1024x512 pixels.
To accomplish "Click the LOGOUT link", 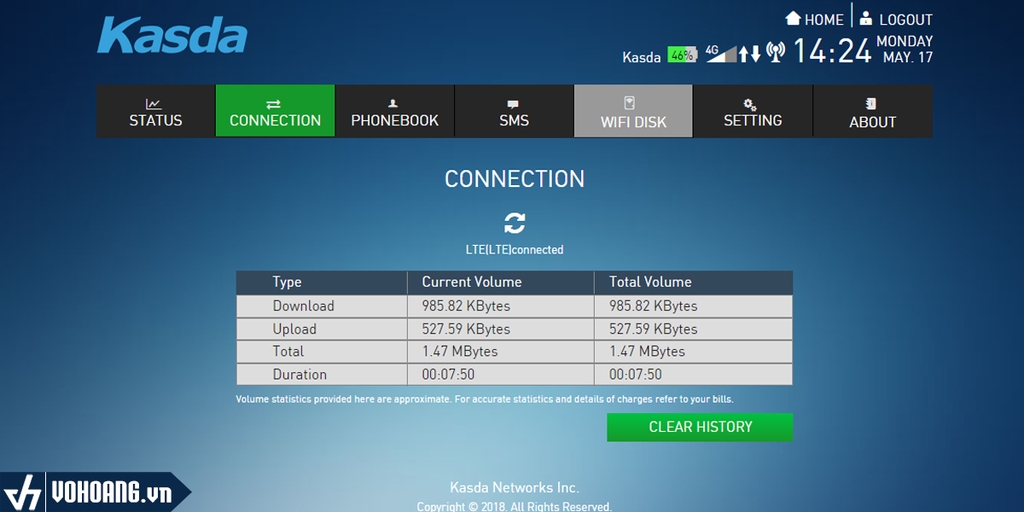I will [906, 20].
